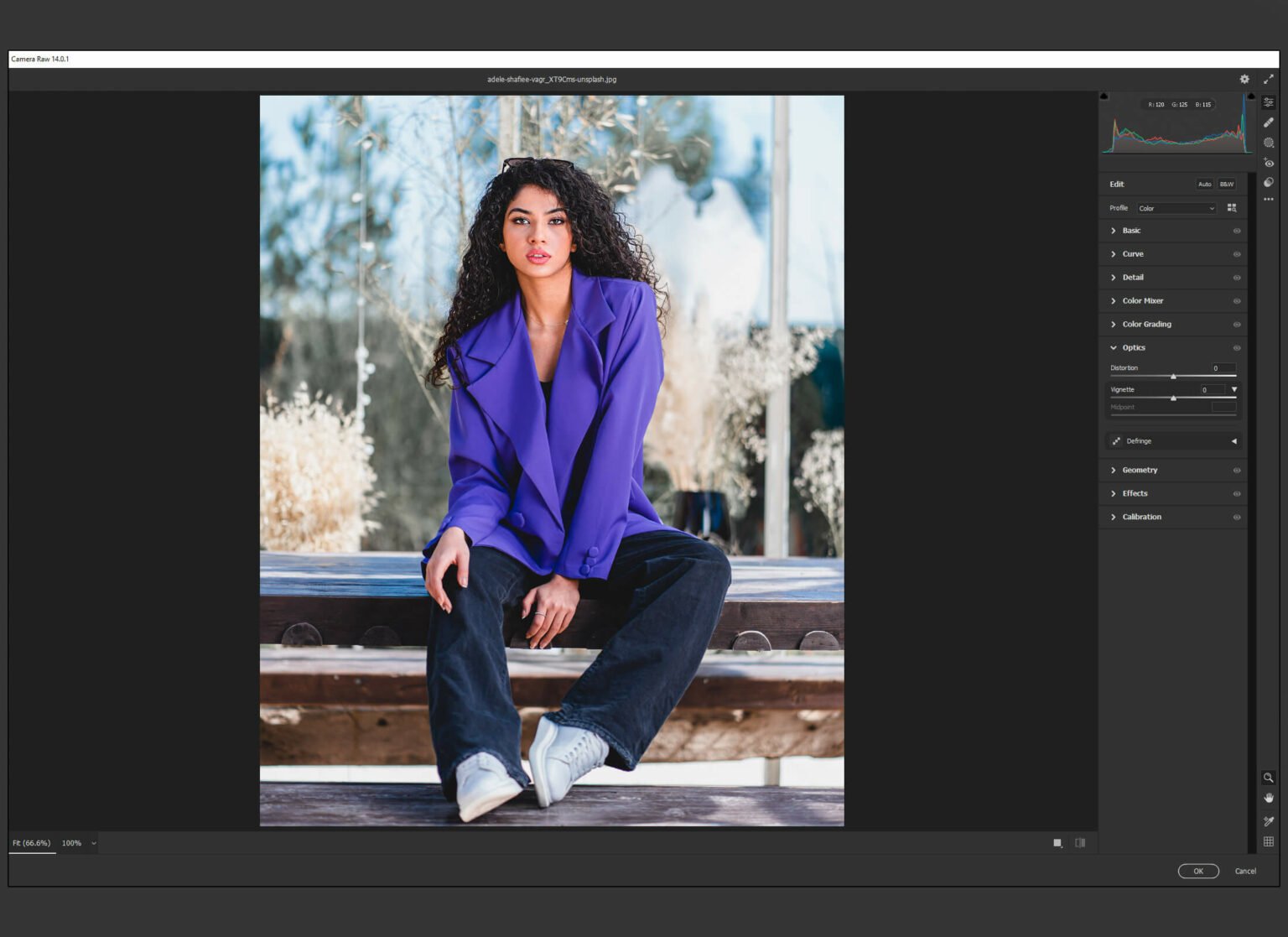1288x937 pixels.
Task: Open the Presets panel
Action: click(x=1269, y=183)
